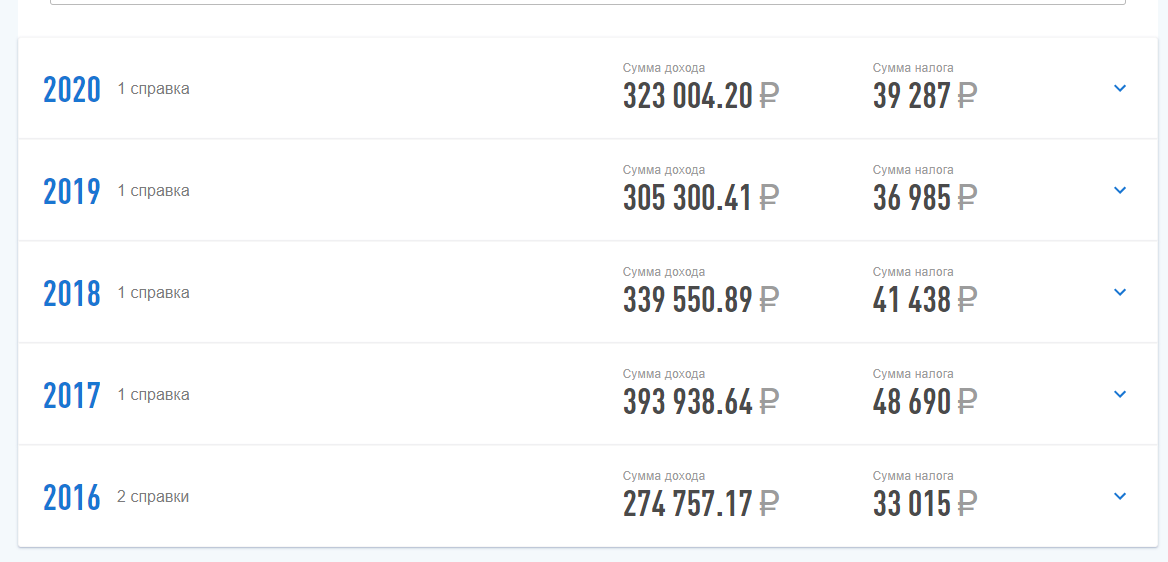Screen dimensions: 1168x562
Task: Expand the 2017 row chevron
Action: click(x=1120, y=394)
